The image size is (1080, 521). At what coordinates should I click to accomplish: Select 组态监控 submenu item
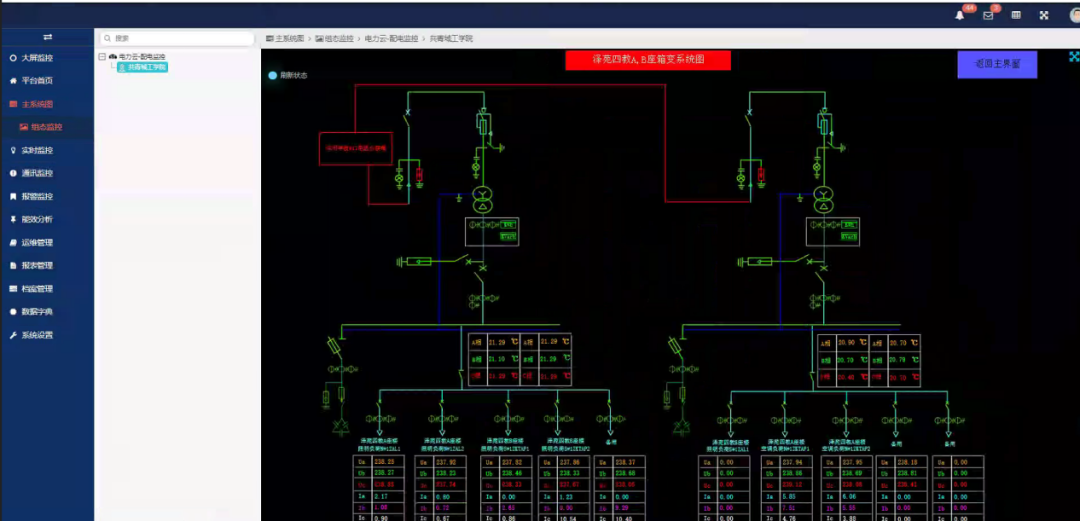click(47, 127)
